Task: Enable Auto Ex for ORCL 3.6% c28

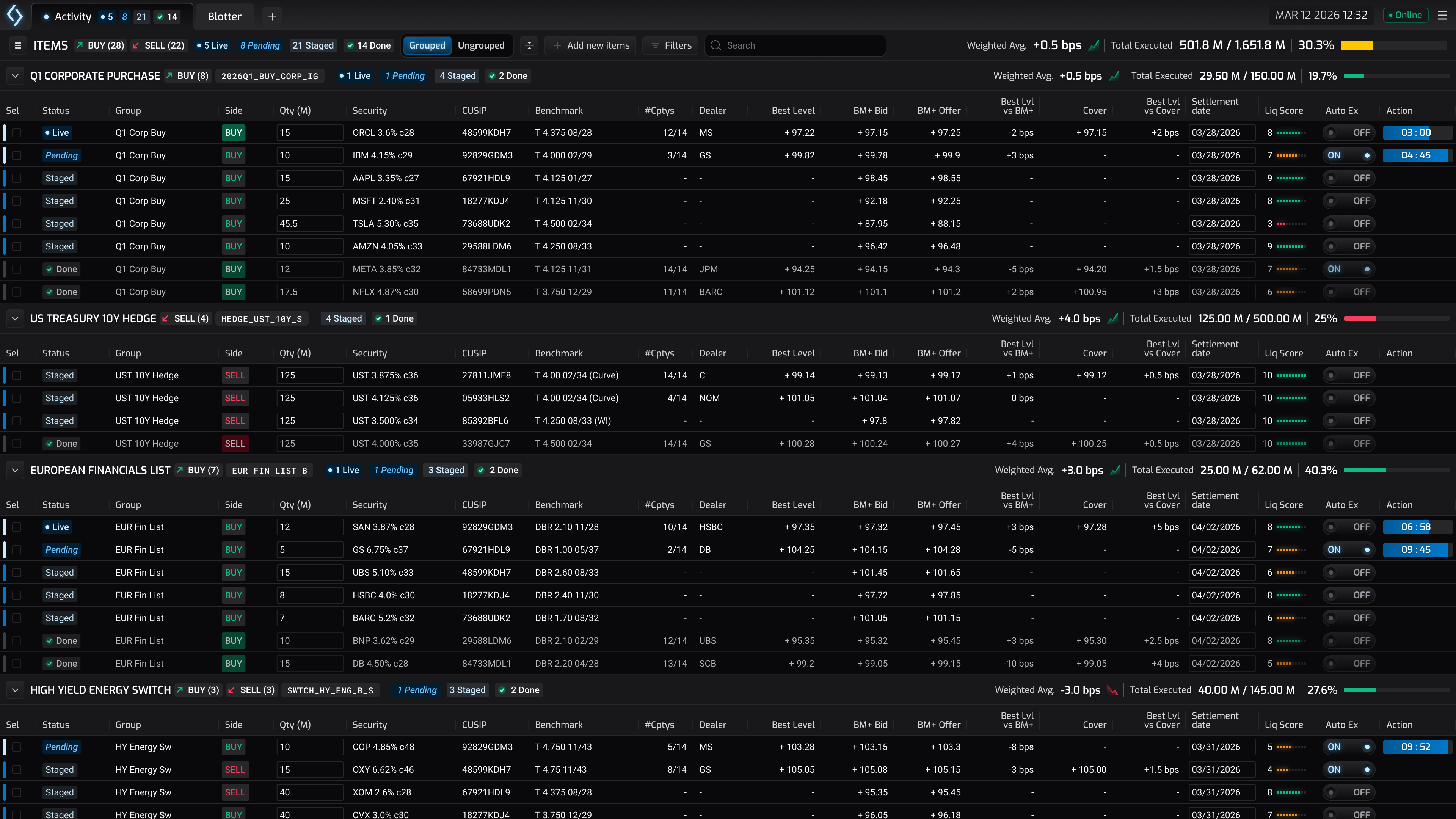Action: pyautogui.click(x=1348, y=133)
